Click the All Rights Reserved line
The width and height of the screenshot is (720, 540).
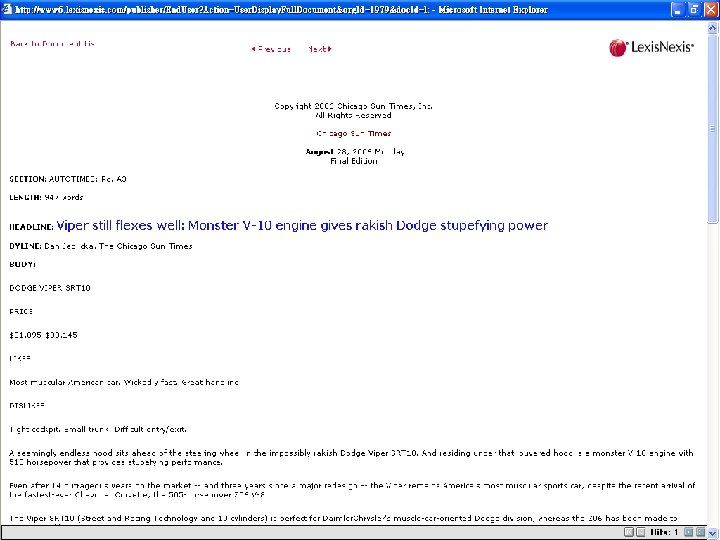pos(354,115)
